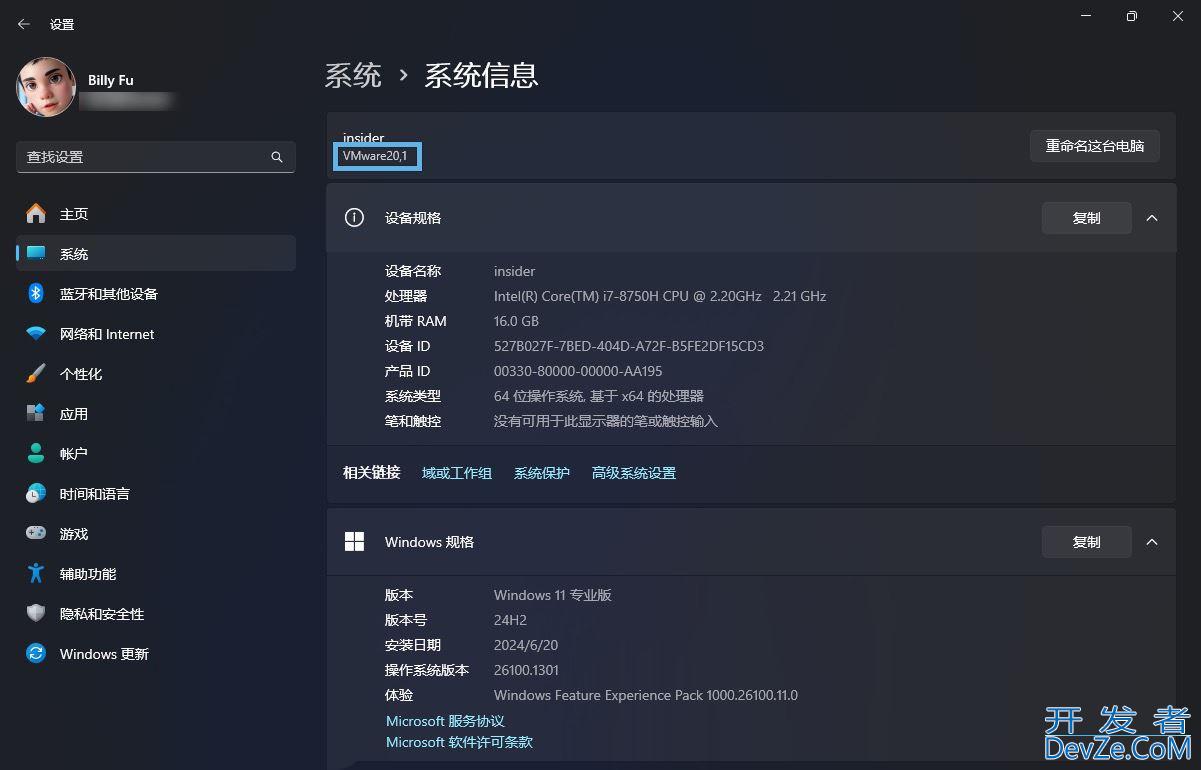Screen dimensions: 1201x770
Task: Copy Windows 规格 with 复制 button
Action: 1086,542
